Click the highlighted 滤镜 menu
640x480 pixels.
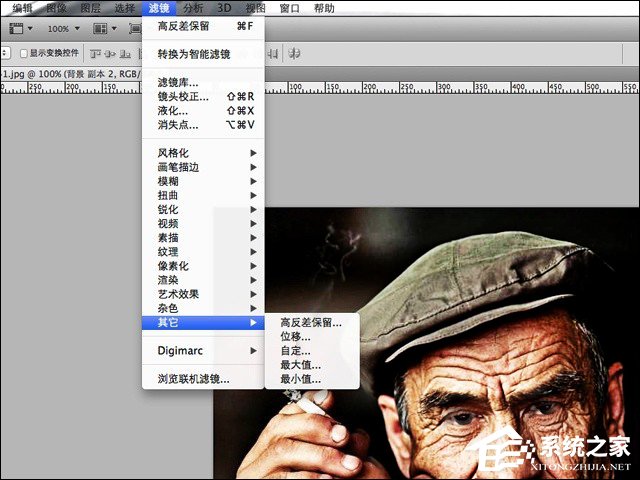tap(159, 8)
